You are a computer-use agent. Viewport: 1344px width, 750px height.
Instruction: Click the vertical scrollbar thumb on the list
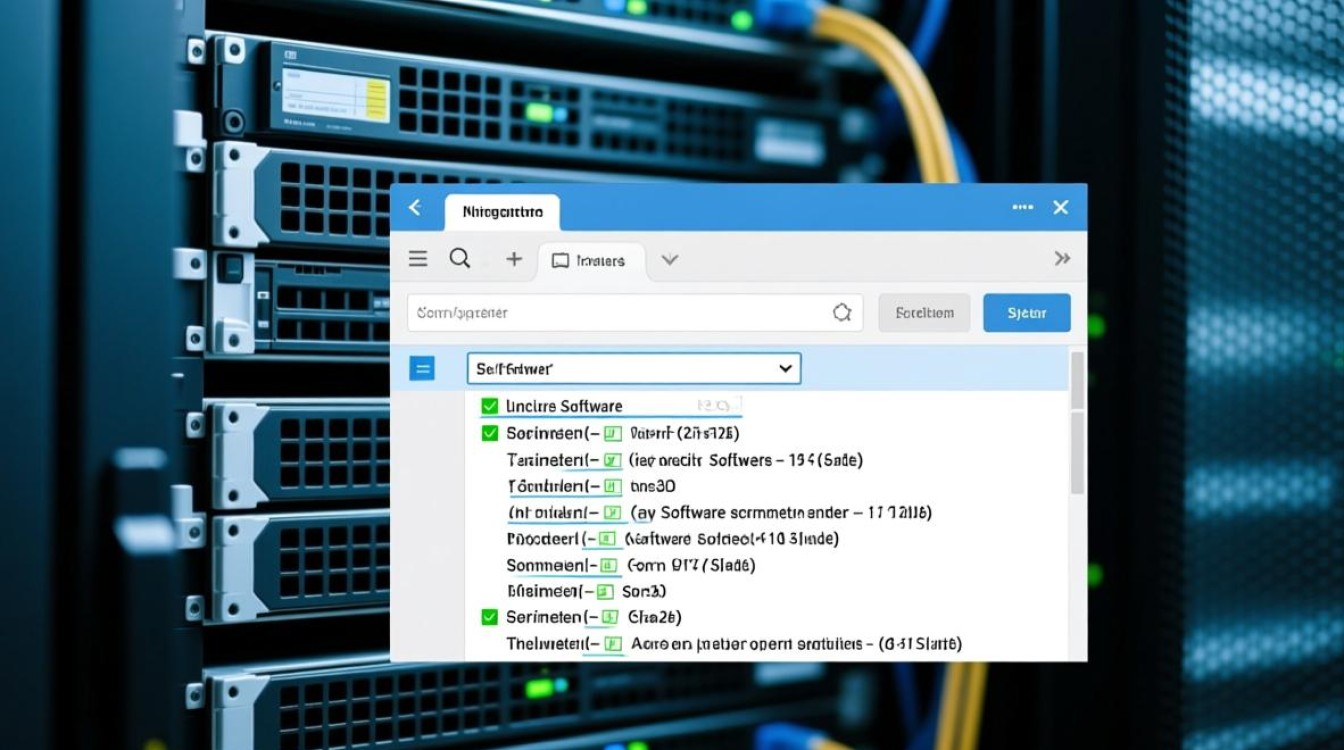tap(1077, 450)
